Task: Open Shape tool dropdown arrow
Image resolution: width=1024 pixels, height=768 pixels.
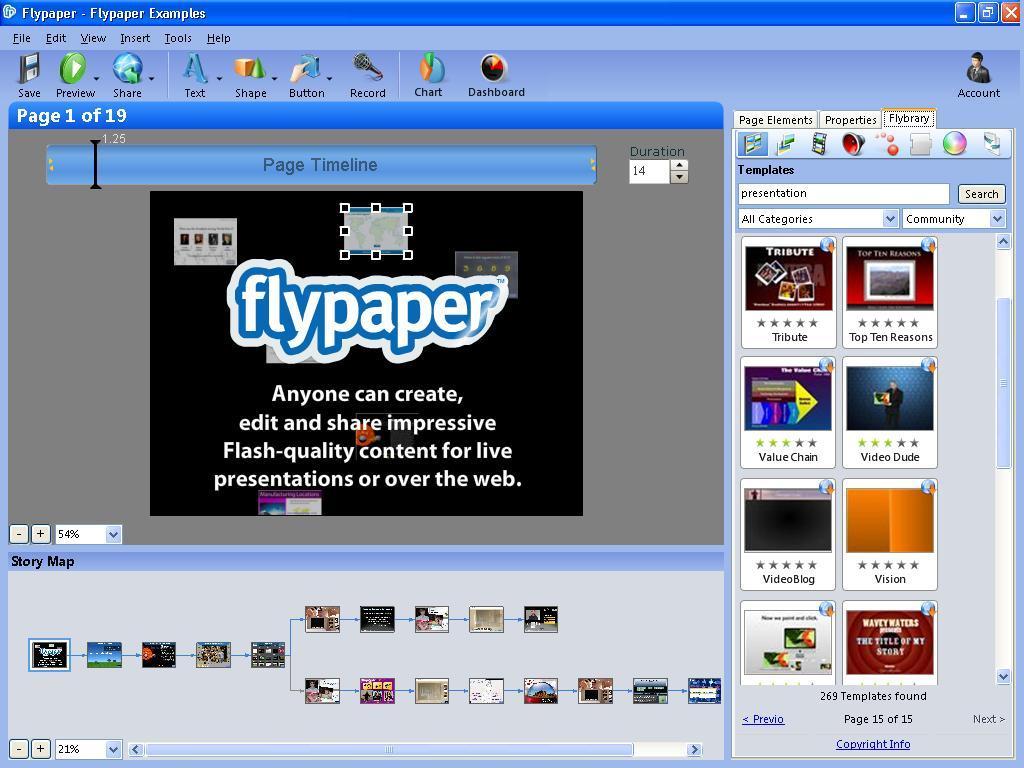Action: pyautogui.click(x=274, y=79)
